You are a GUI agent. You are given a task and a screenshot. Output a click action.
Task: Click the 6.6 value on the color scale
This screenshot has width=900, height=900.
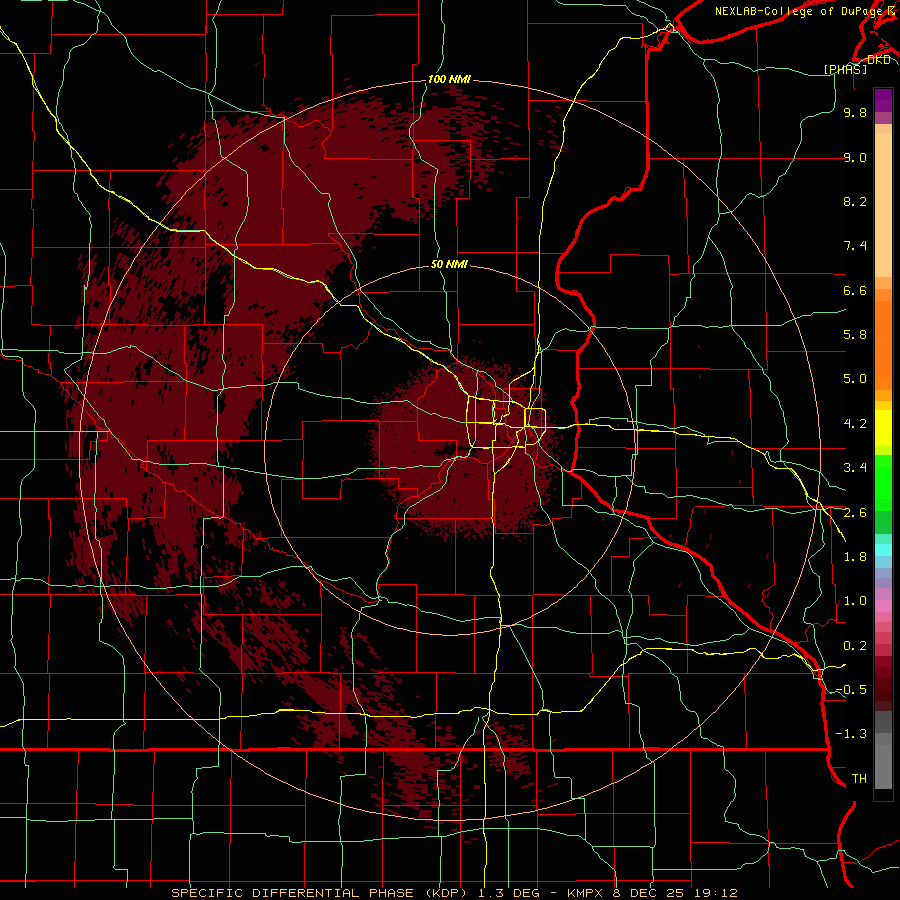pos(855,290)
